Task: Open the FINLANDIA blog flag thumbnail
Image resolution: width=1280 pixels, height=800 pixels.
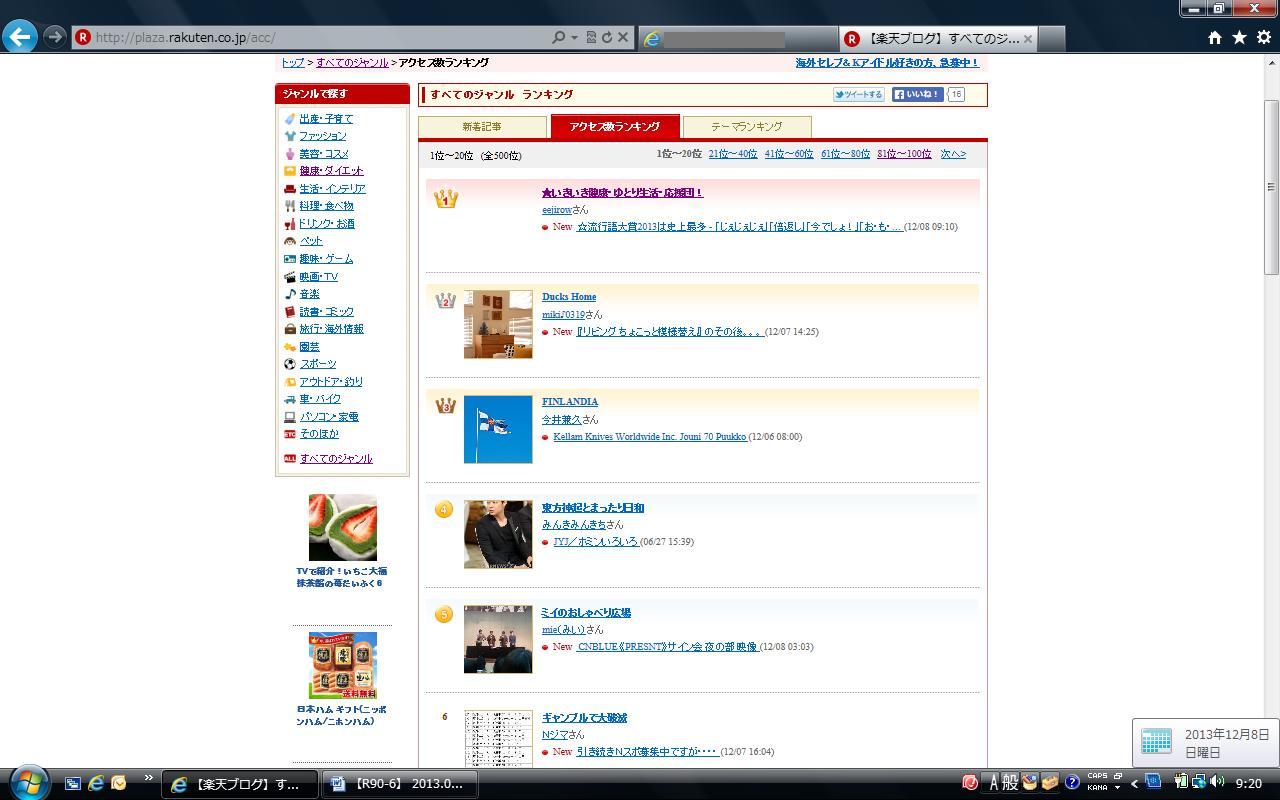Action: [498, 429]
